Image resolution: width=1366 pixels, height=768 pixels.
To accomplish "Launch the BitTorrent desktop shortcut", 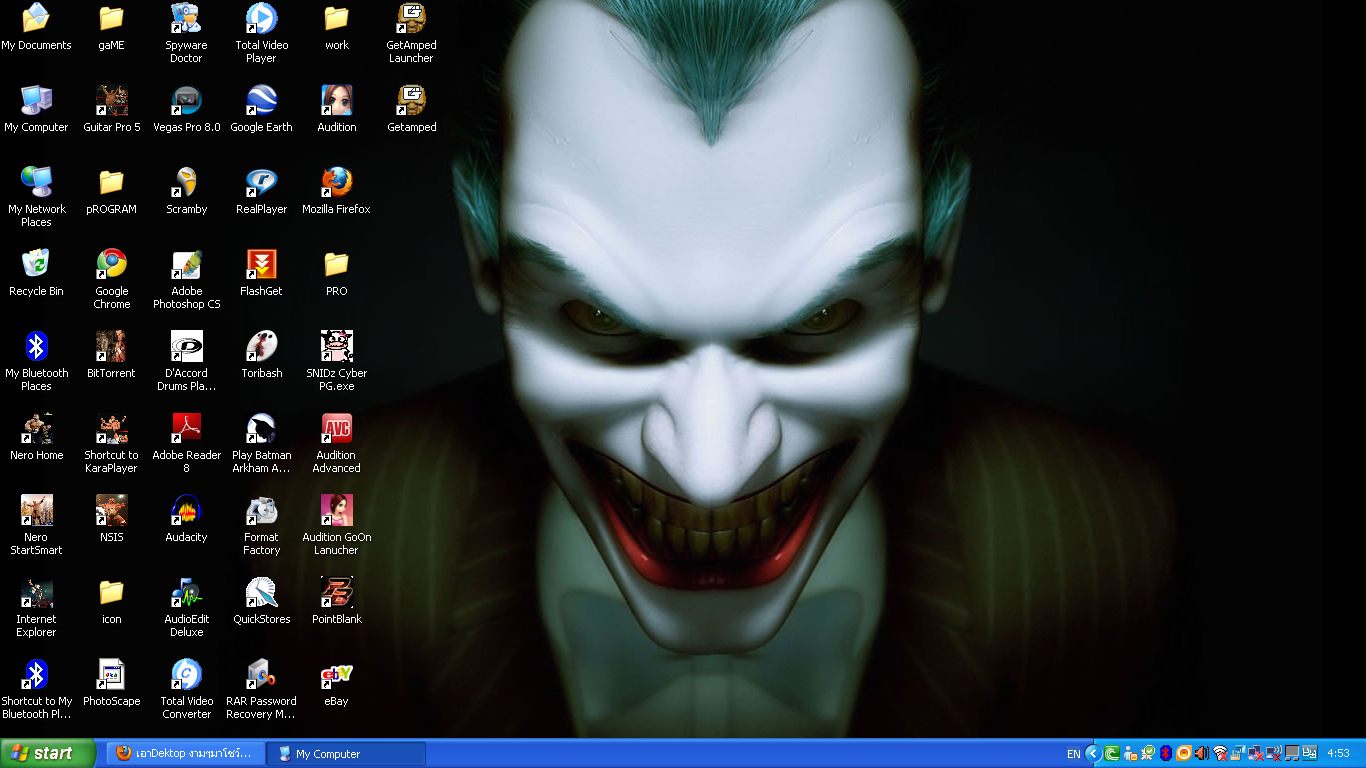I will 111,355.
